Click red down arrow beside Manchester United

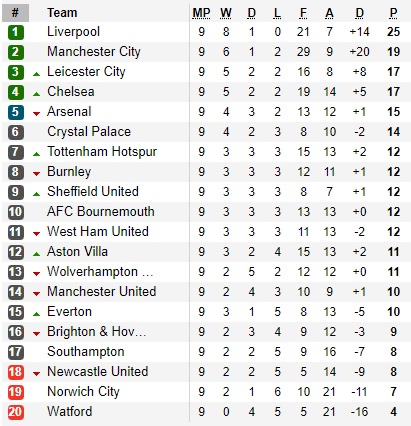click(x=37, y=294)
